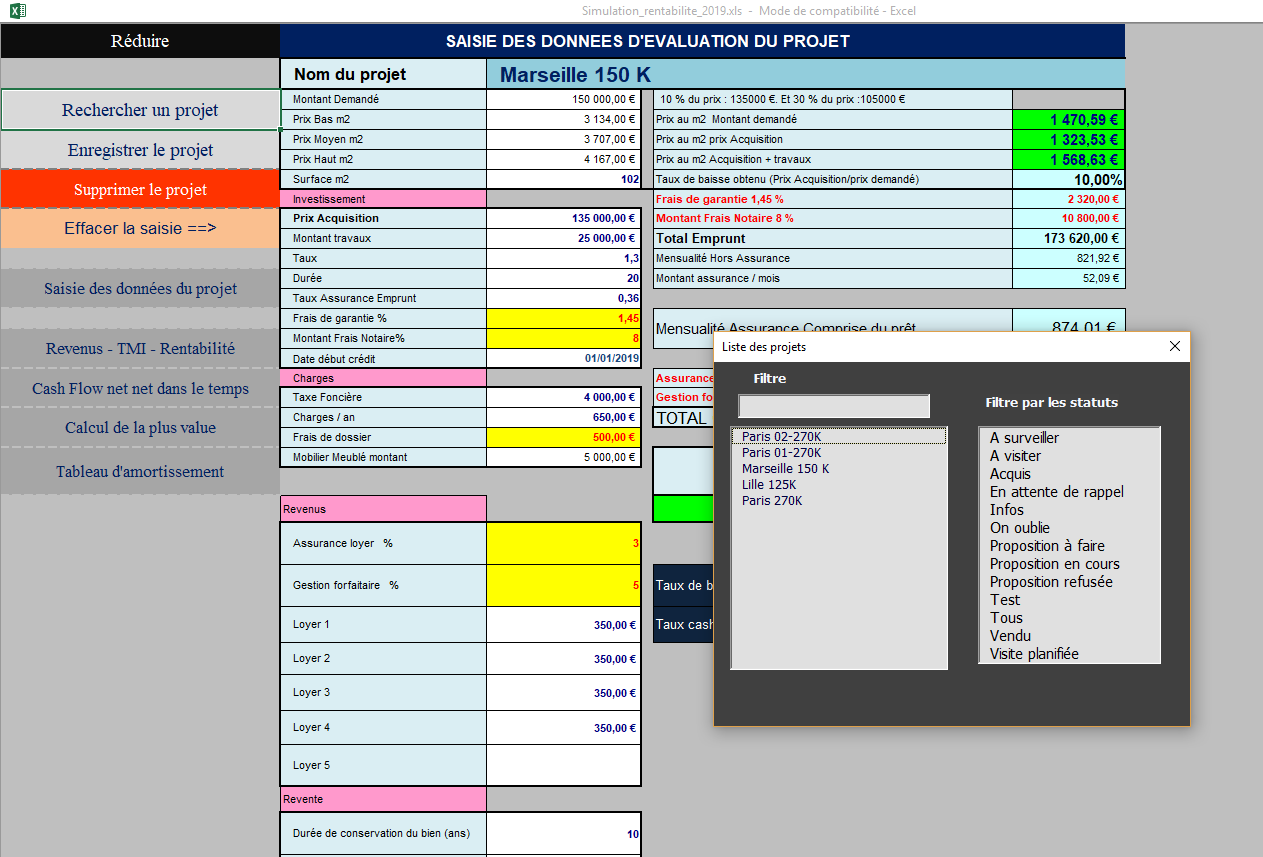
Task: Open Calcul de la plus value
Action: (x=140, y=428)
